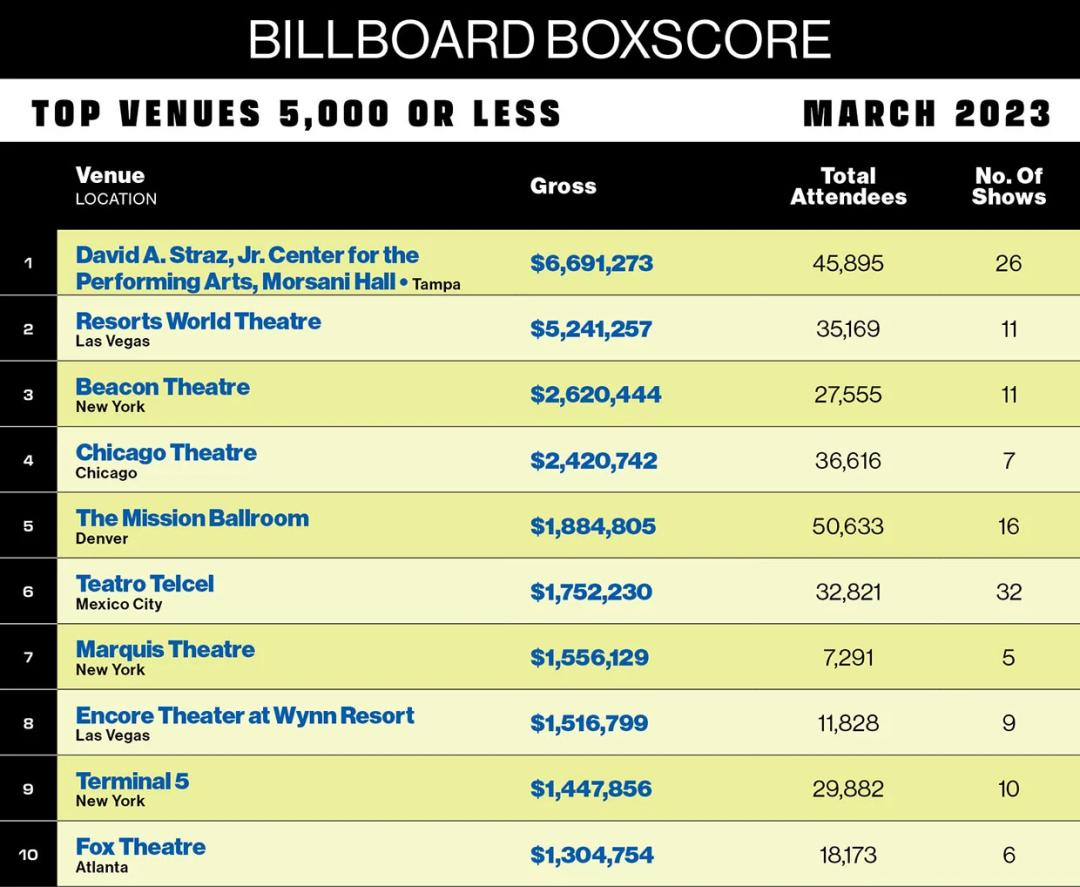This screenshot has height=887, width=1080.
Task: Open the Resorts World Theatre venue name
Action: click(198, 321)
